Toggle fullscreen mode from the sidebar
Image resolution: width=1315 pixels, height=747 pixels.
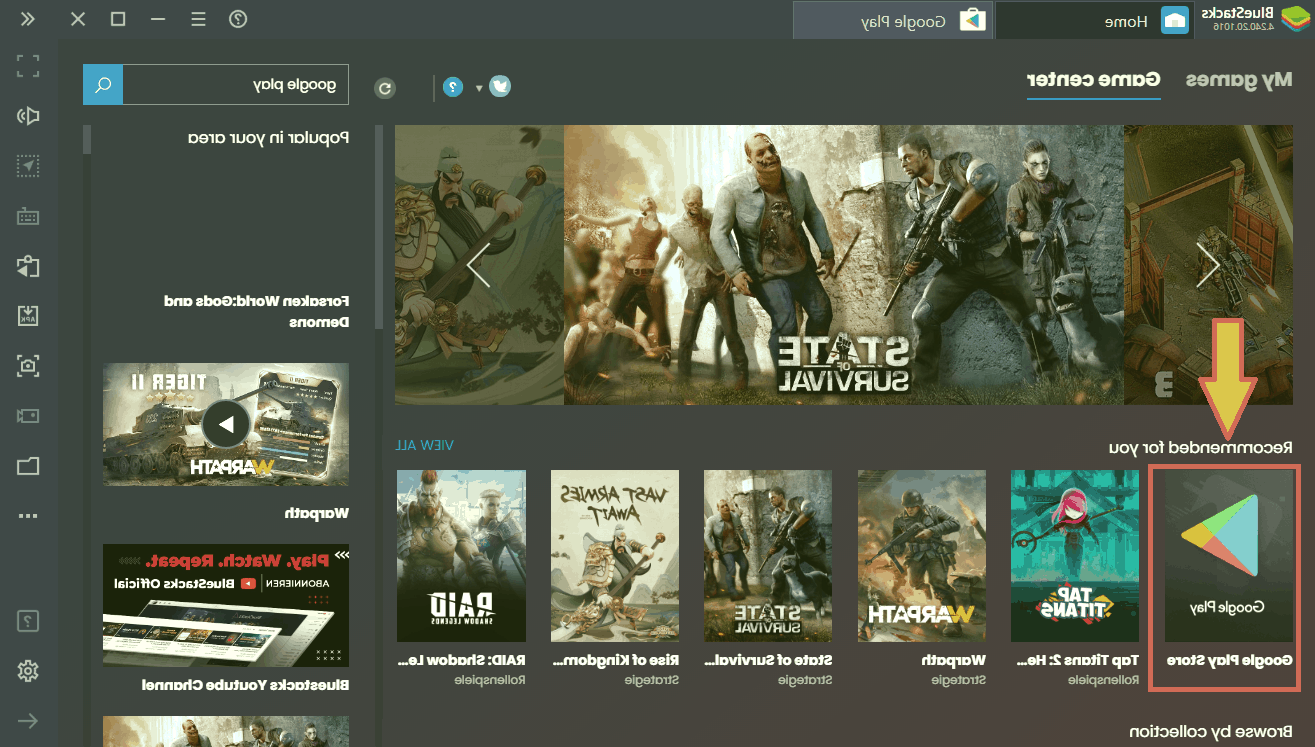click(x=28, y=66)
